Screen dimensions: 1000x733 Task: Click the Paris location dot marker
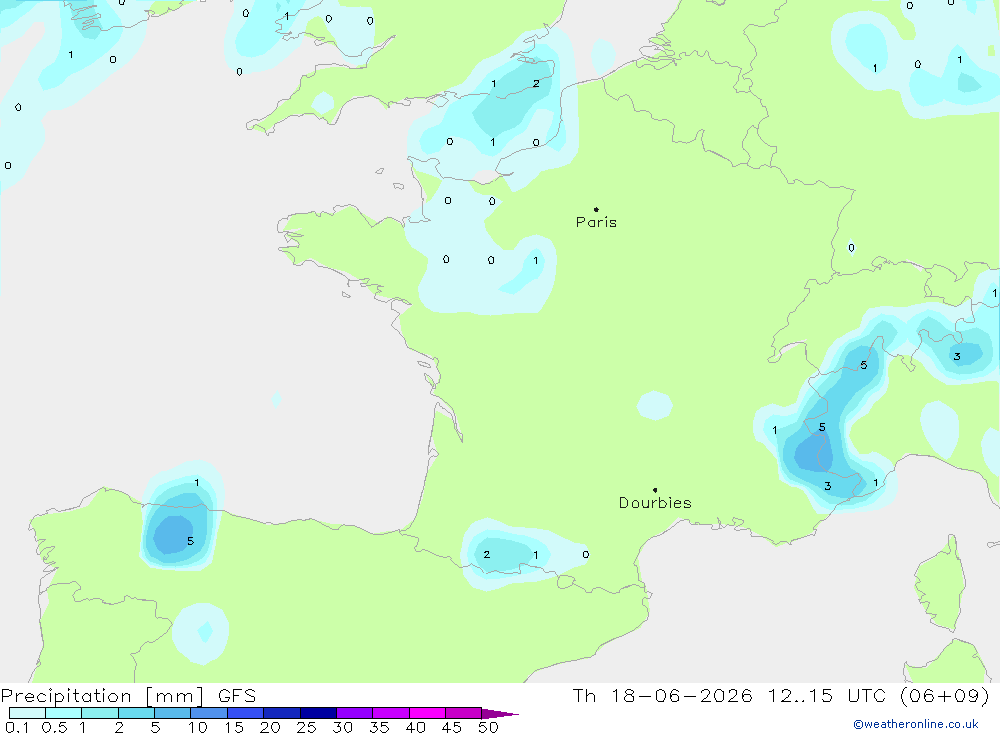pos(596,209)
